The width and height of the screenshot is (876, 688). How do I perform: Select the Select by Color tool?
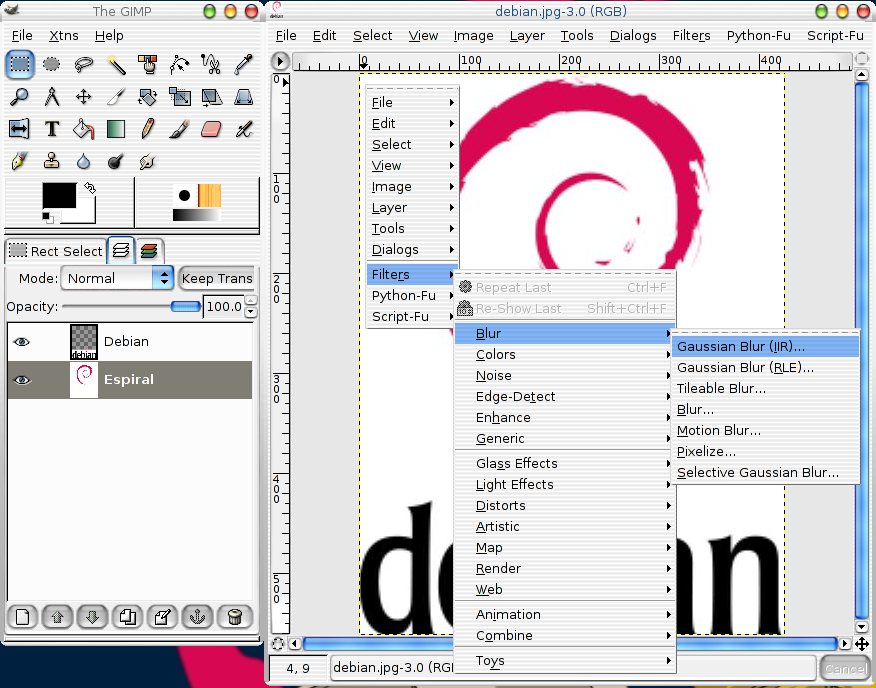coord(147,64)
